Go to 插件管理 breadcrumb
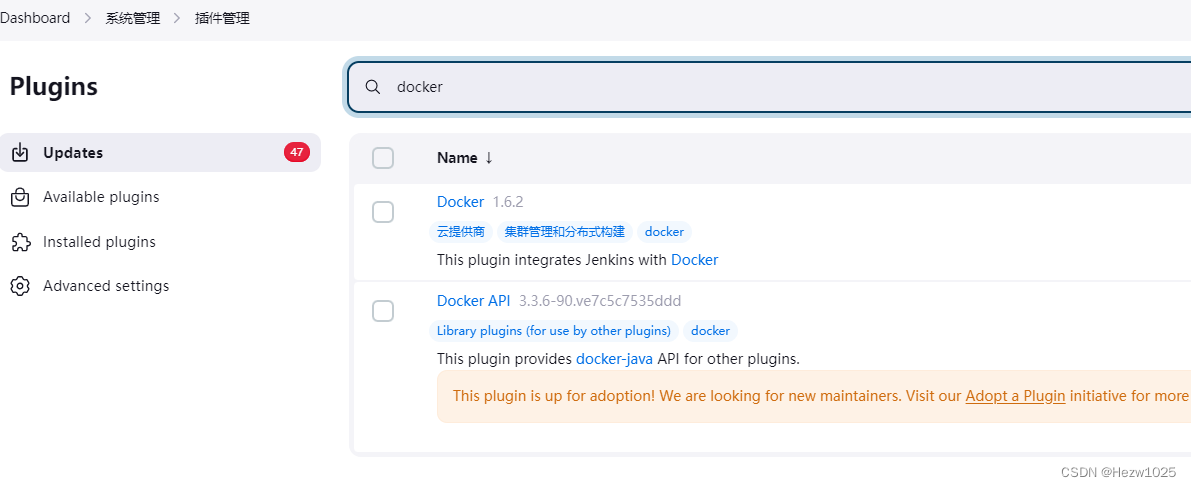1191x487 pixels. 223,18
